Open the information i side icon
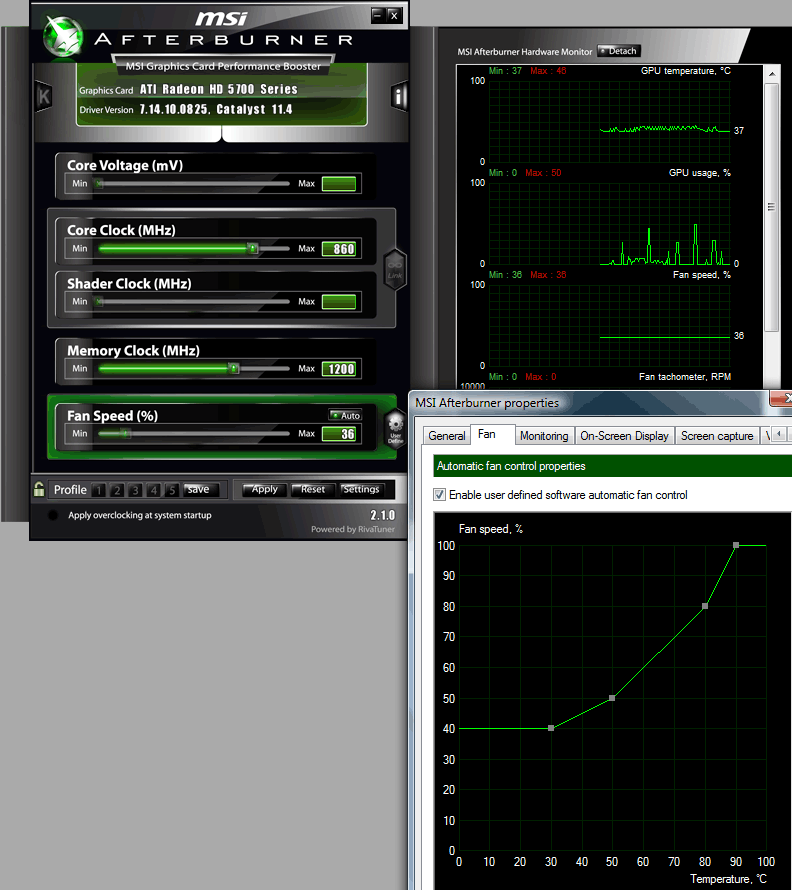Screen dimensions: 792x890 [399, 96]
